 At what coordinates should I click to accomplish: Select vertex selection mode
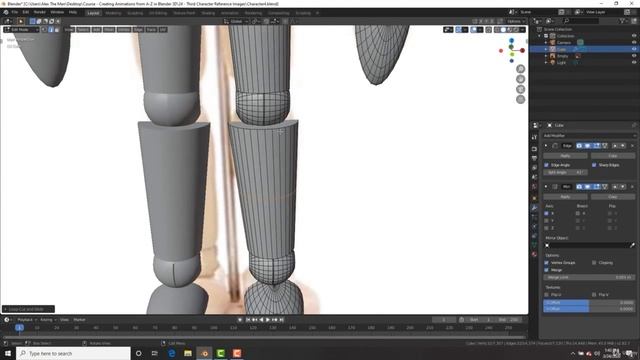(x=44, y=29)
